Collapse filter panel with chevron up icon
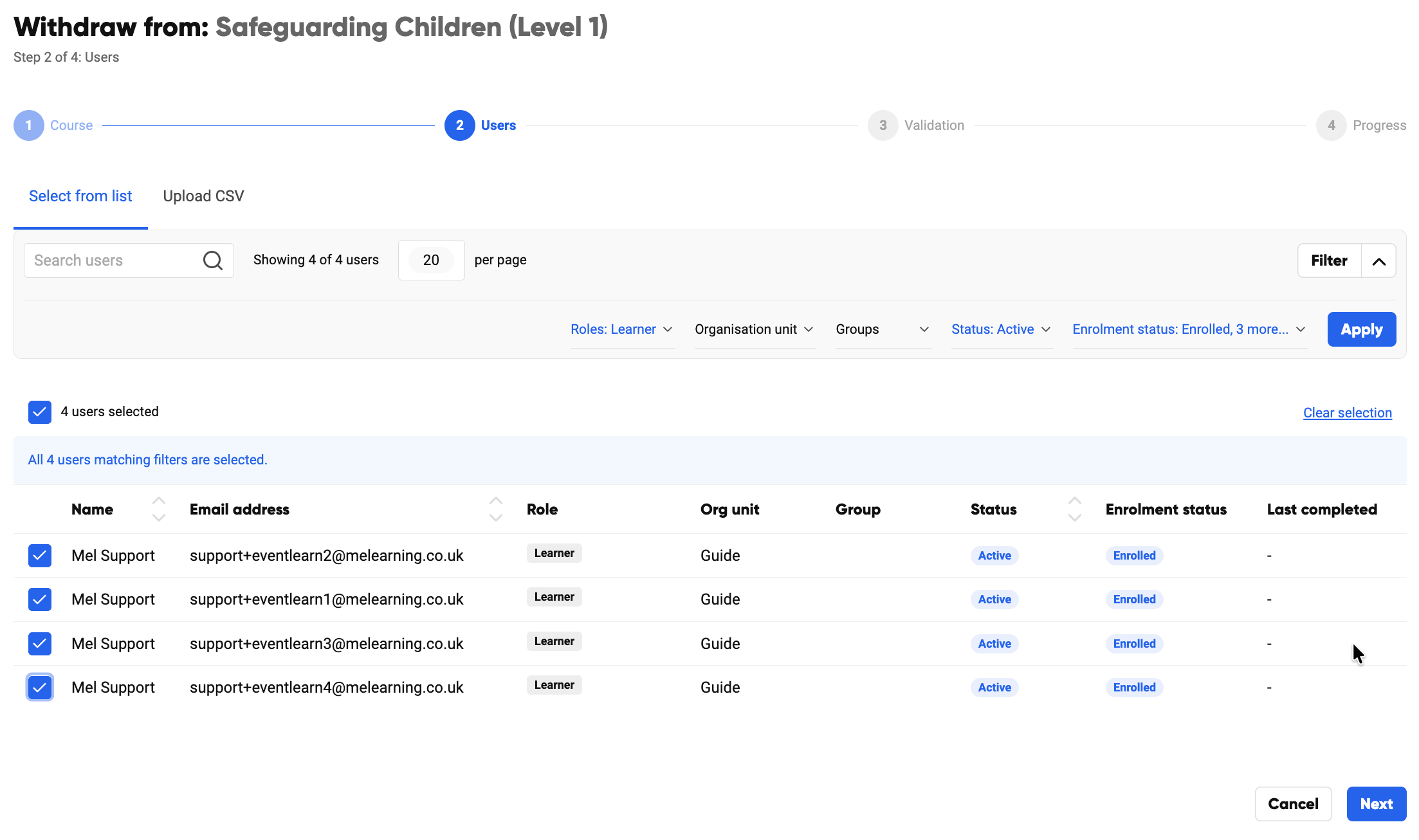The image size is (1419, 840). [x=1378, y=260]
